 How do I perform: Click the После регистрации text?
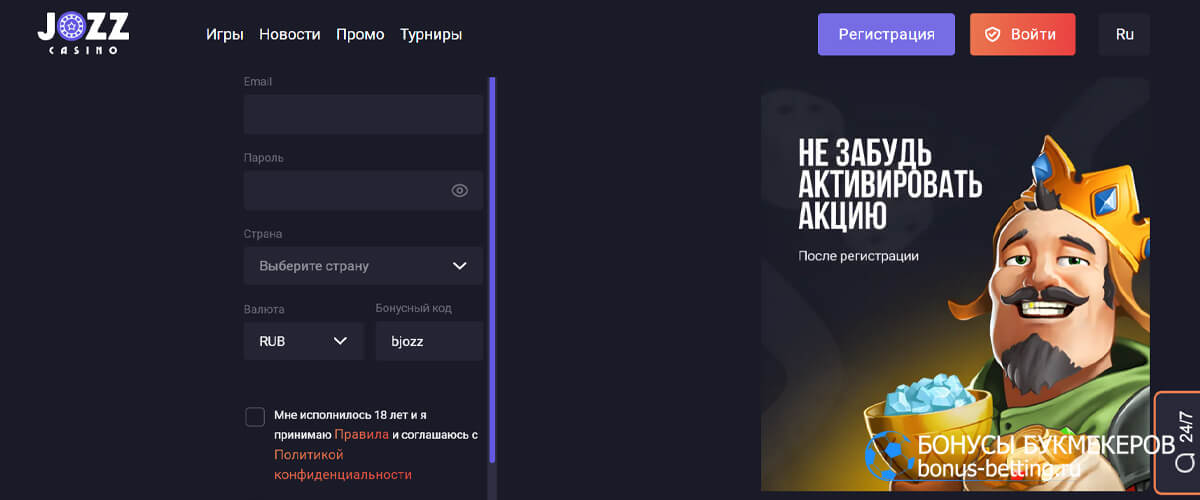[858, 256]
